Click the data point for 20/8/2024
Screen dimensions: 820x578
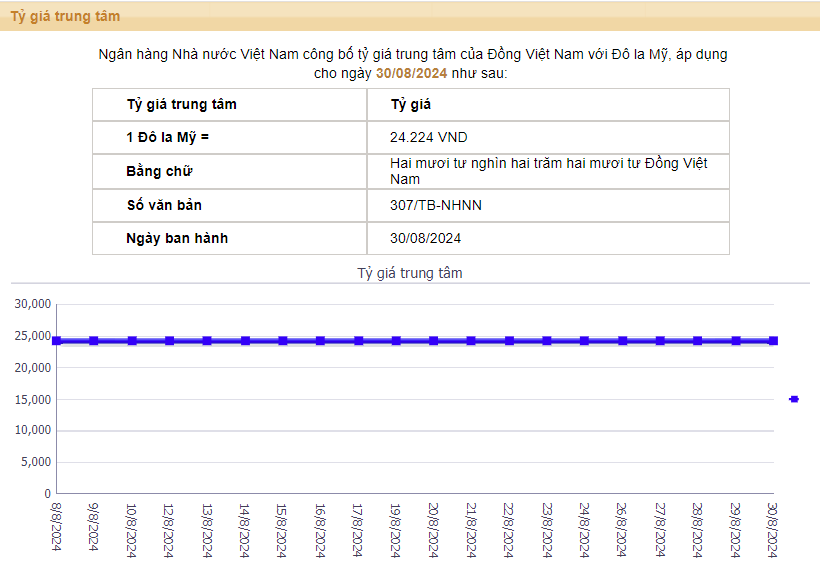click(x=434, y=341)
